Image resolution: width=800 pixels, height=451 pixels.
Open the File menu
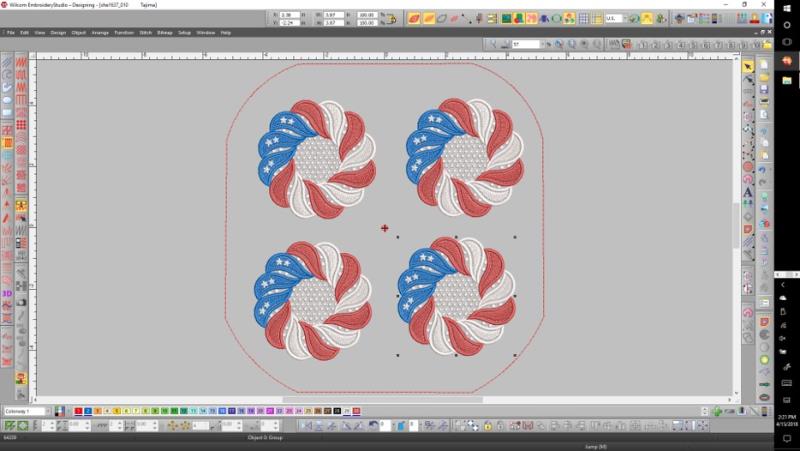[10, 33]
